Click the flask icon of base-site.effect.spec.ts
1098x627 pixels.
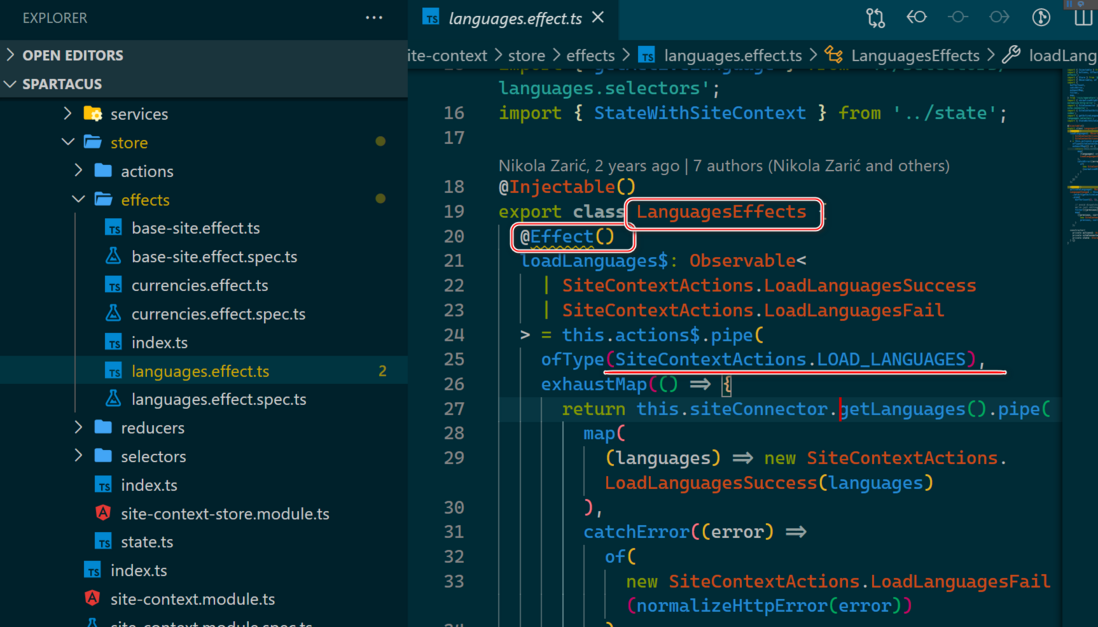(113, 256)
